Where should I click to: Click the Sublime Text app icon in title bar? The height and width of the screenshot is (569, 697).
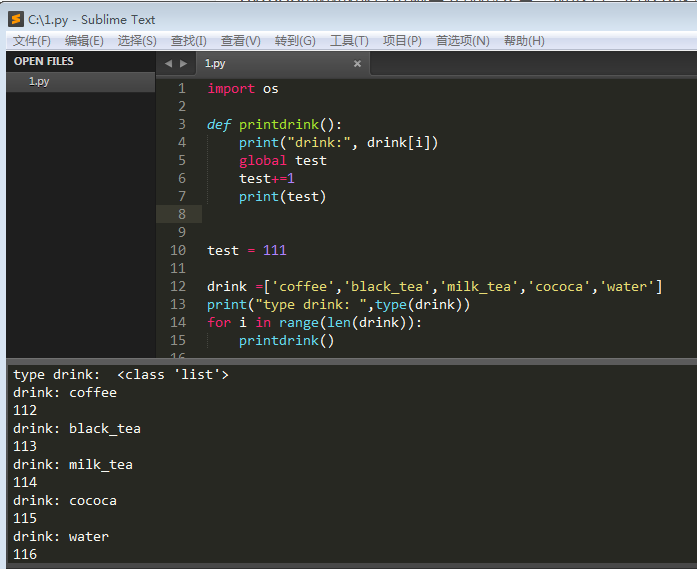pyautogui.click(x=16, y=20)
